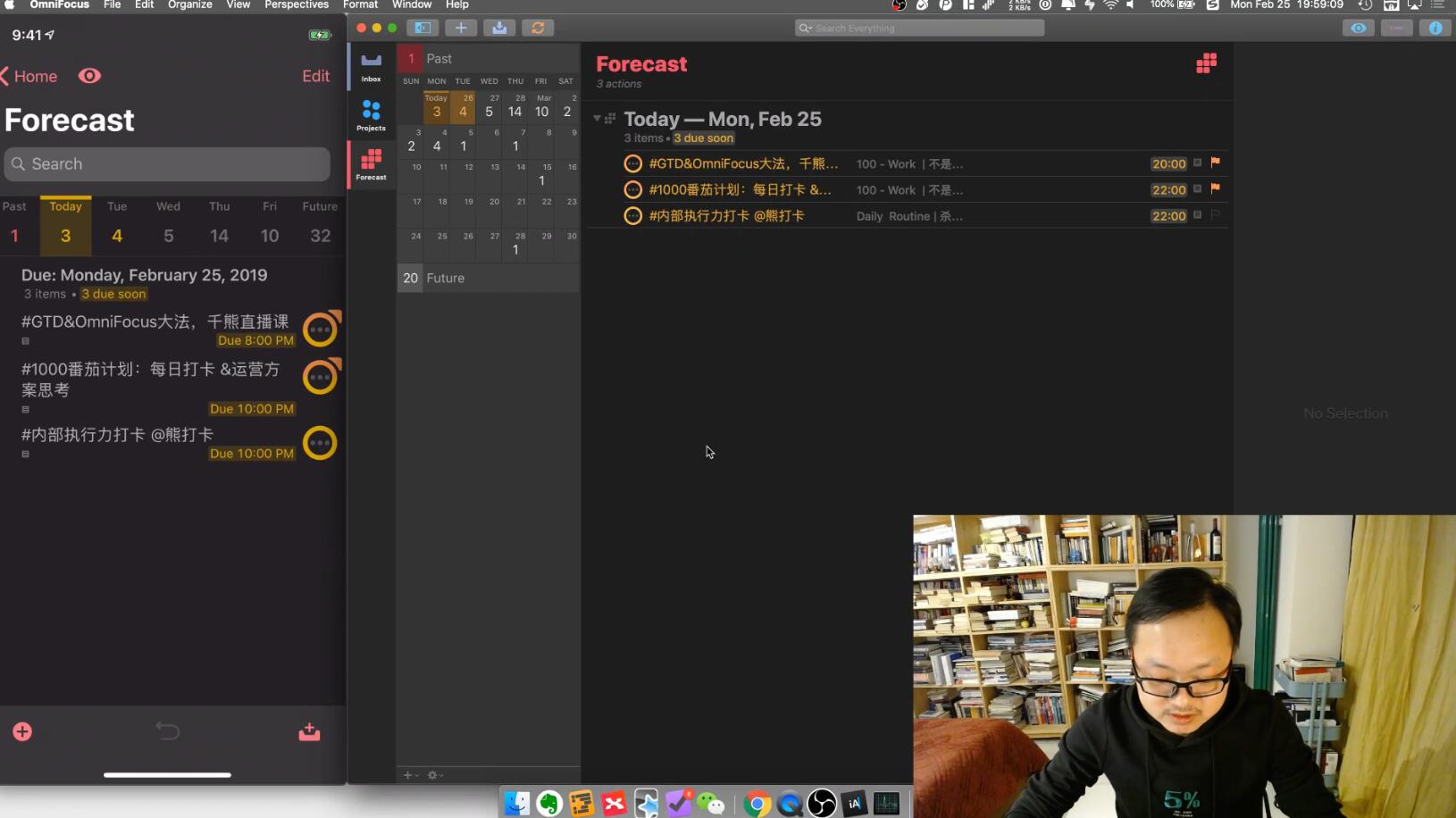Open the Inbox perspective in the Mac sidebar
The image size is (1456, 818).
coord(371,66)
